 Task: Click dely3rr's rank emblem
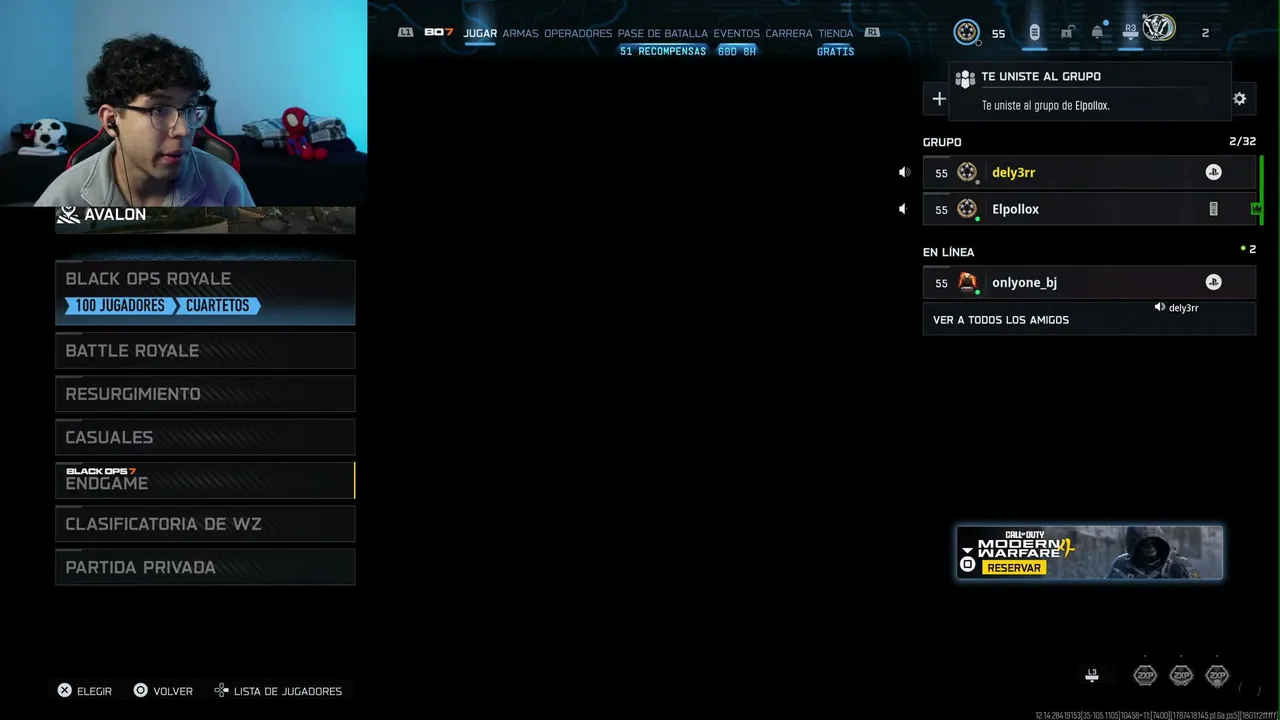967,172
